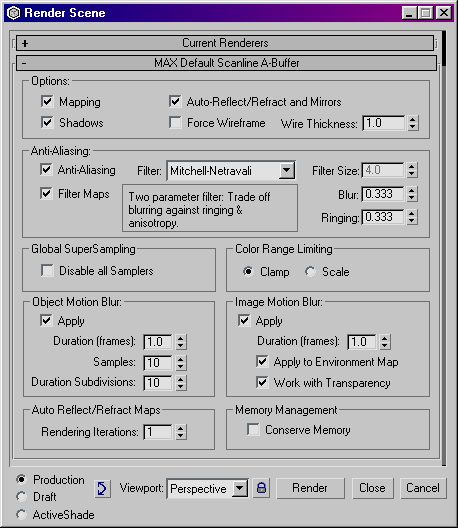Click the swap render settings arrow icon
Screen dimensions: 458x528
click(102, 488)
